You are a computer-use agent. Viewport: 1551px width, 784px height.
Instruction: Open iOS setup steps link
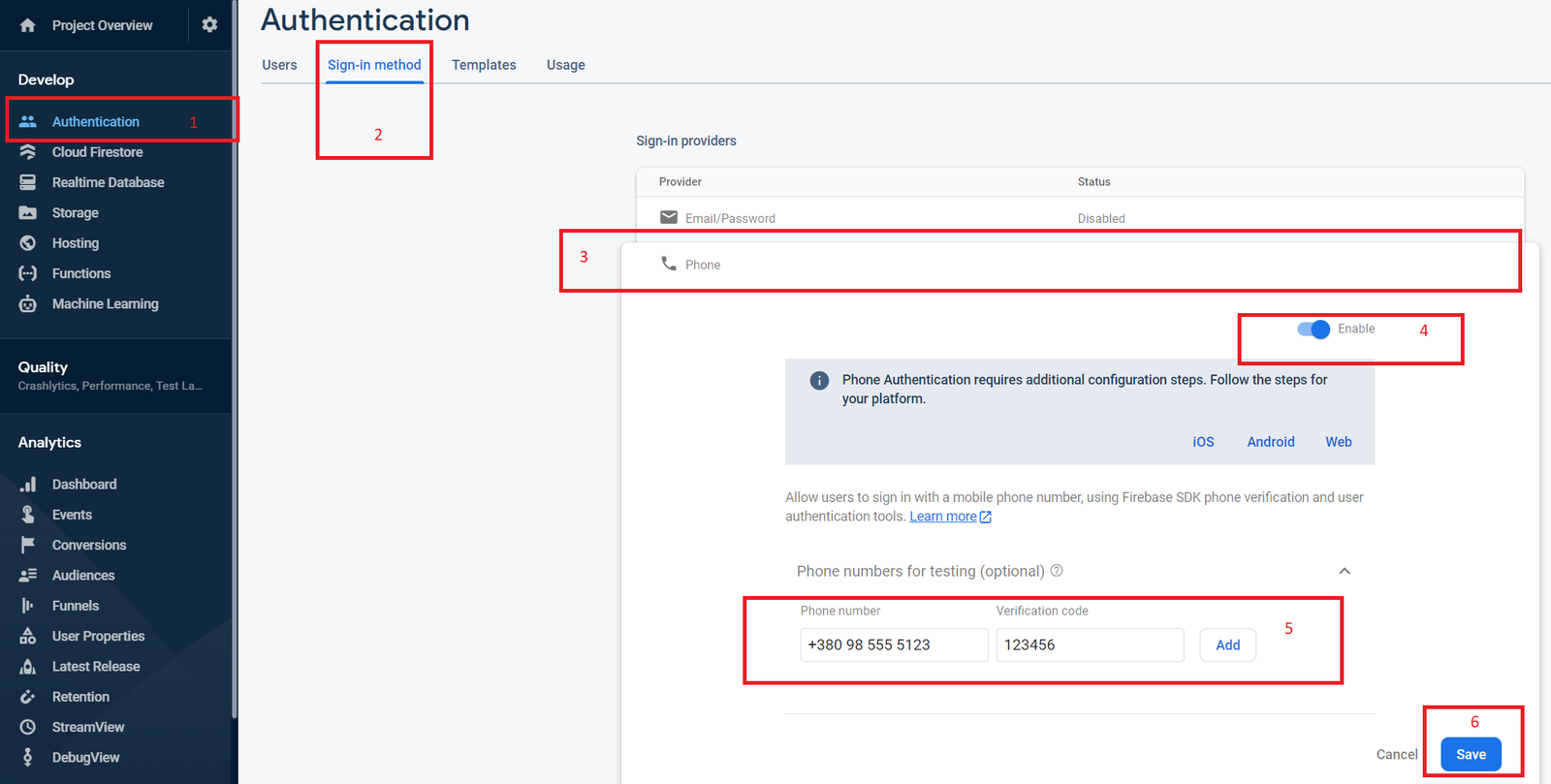(x=1203, y=442)
